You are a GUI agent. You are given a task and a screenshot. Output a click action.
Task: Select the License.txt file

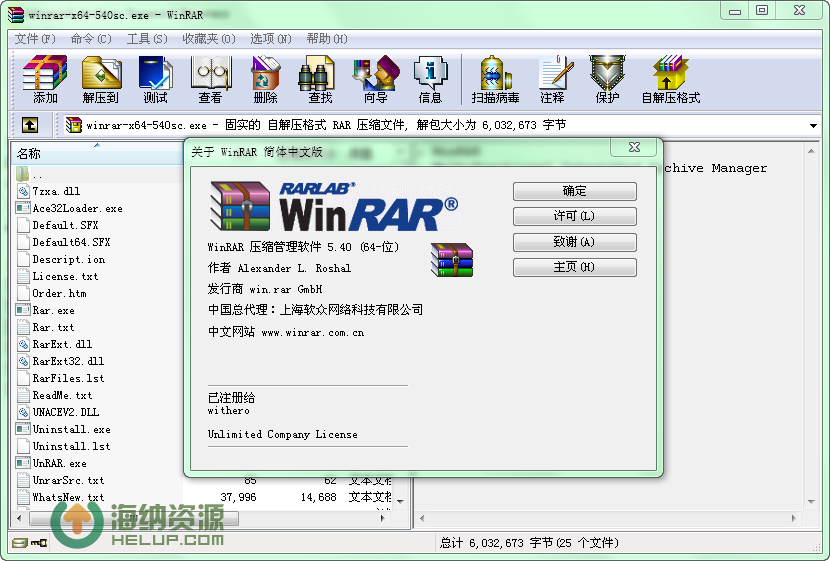[65, 276]
